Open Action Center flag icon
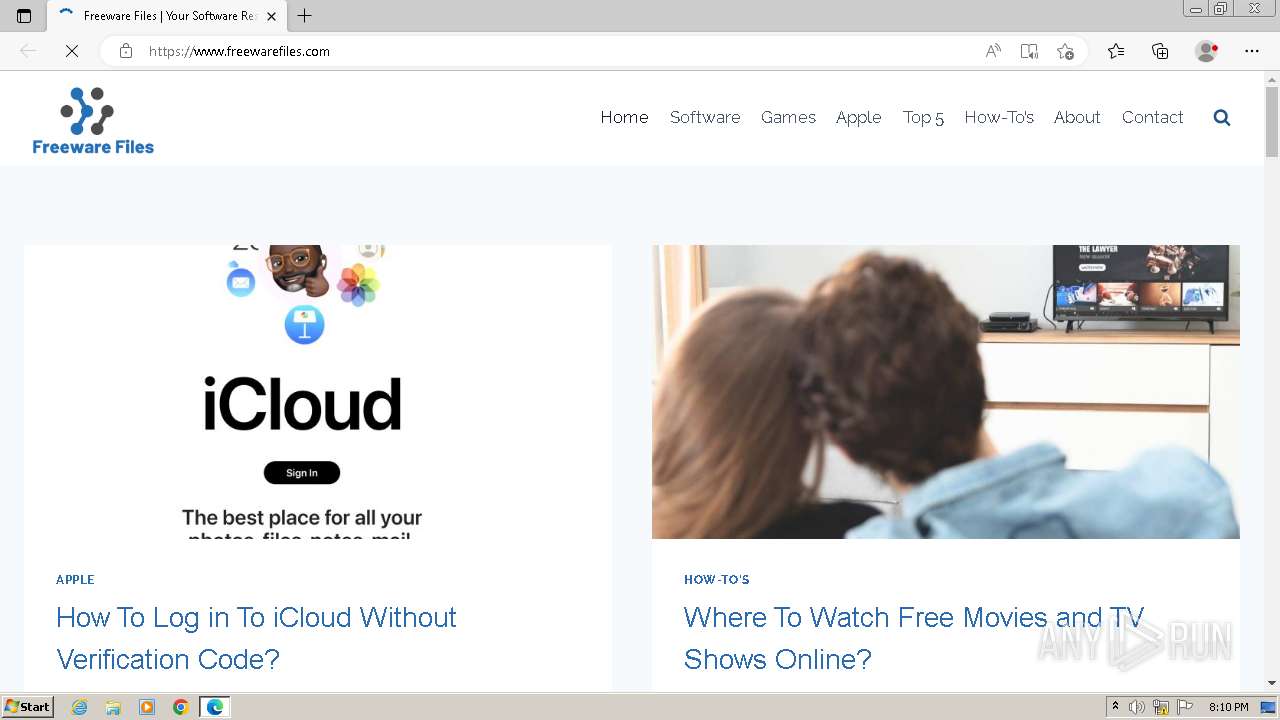This screenshot has height=720, width=1280. [1185, 707]
